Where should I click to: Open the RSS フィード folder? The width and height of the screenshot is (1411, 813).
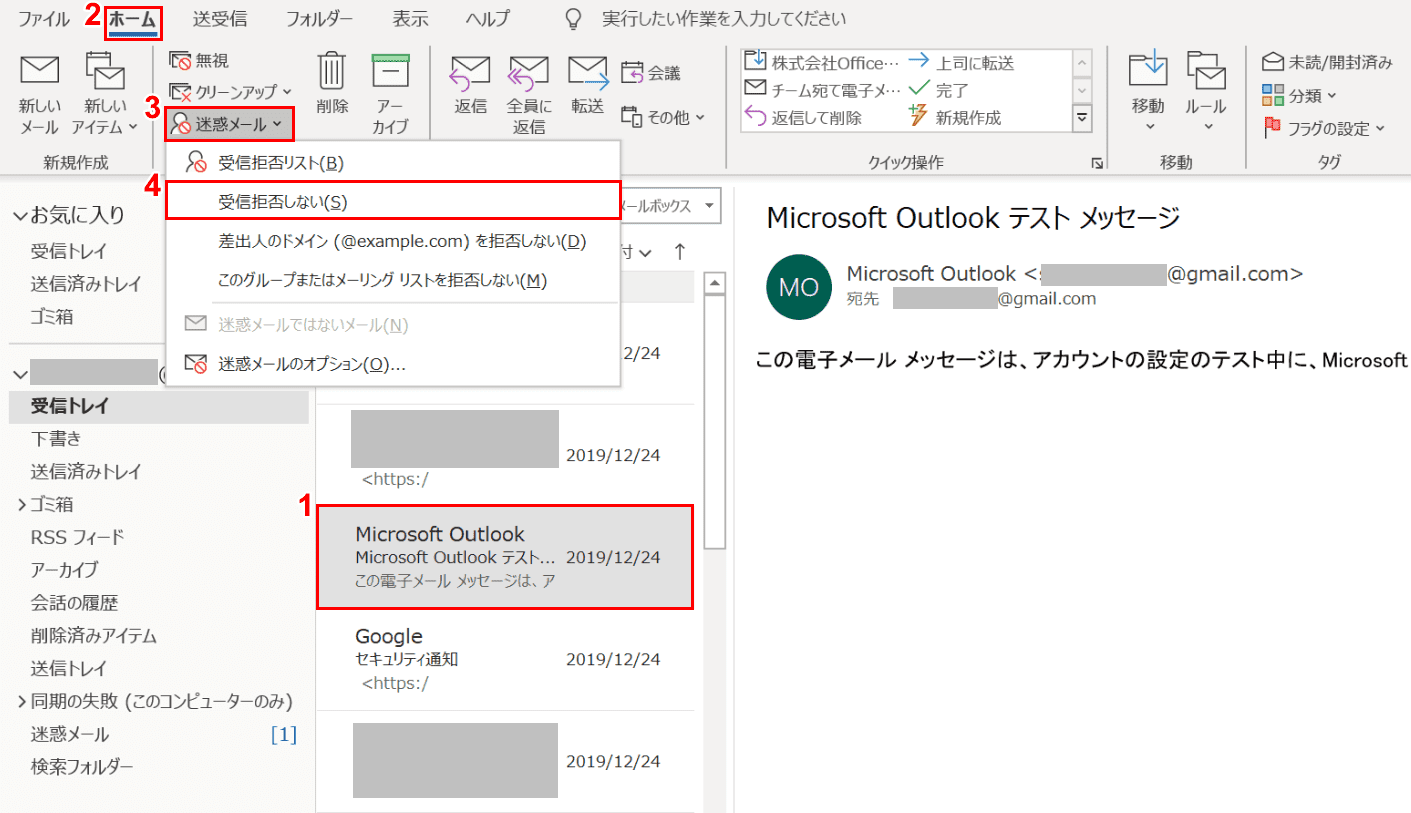point(78,537)
